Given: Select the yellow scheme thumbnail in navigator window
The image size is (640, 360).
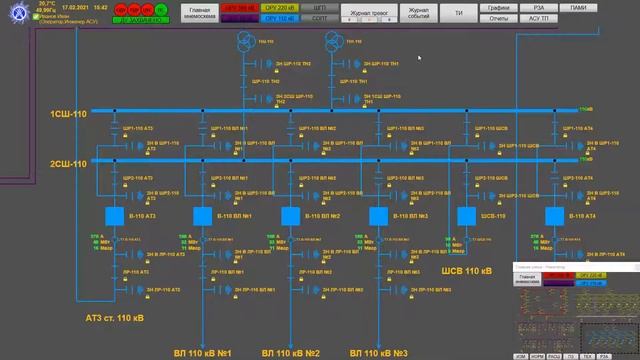Looking at the screenshot, I should click(607, 303).
